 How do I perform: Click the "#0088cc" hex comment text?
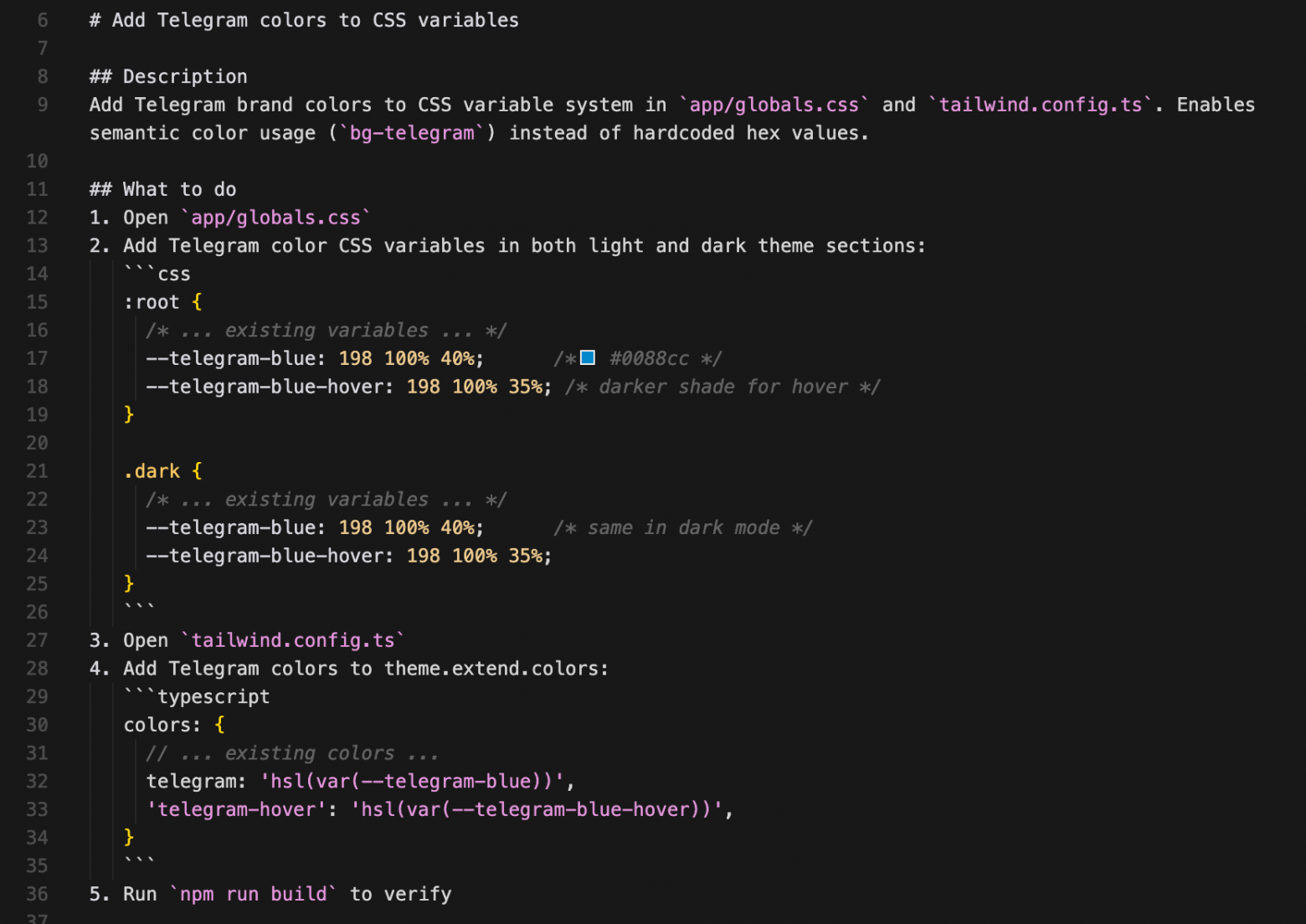[x=650, y=358]
